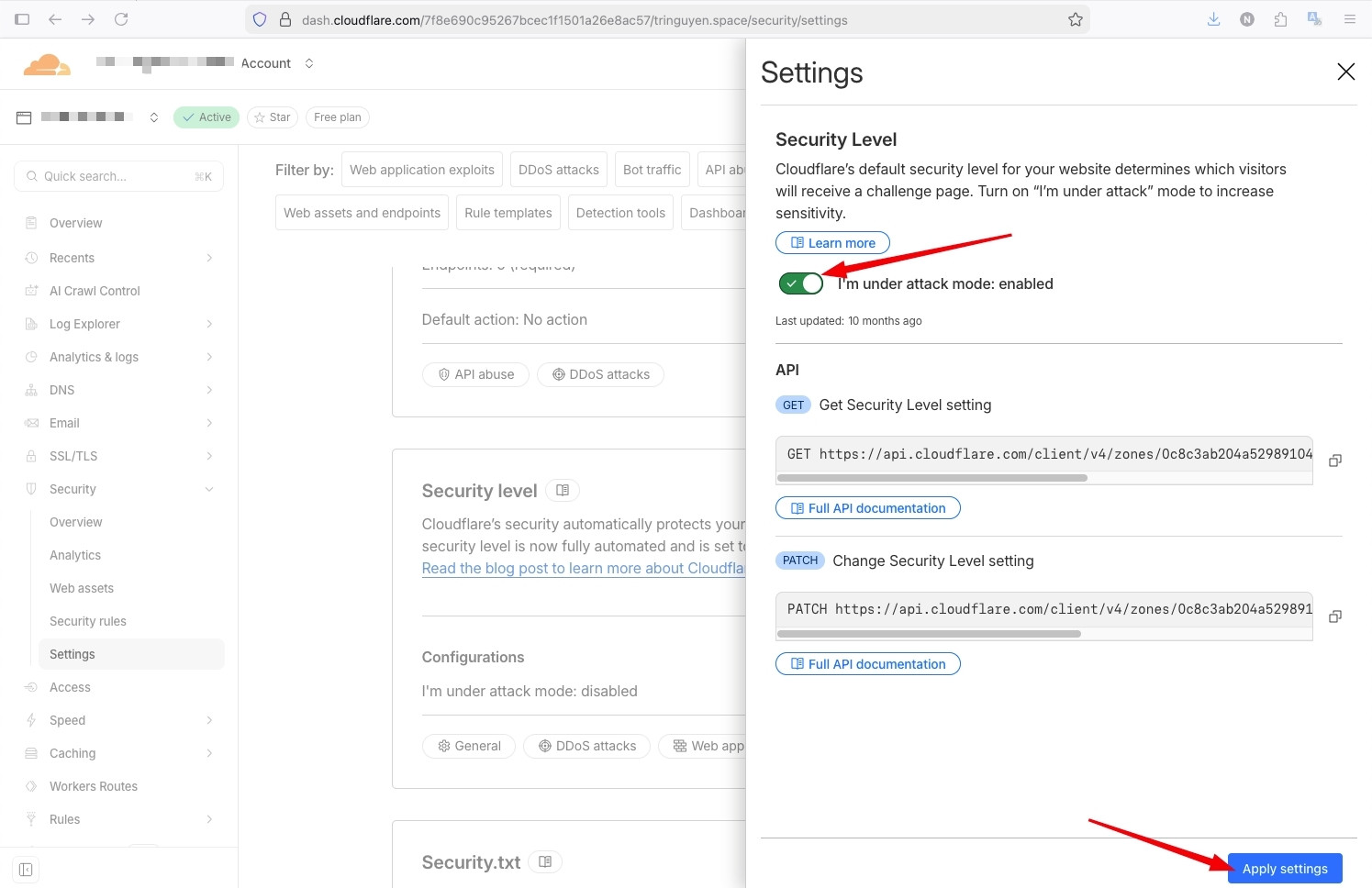
Task: Go to Web assets page
Action: [x=82, y=588]
